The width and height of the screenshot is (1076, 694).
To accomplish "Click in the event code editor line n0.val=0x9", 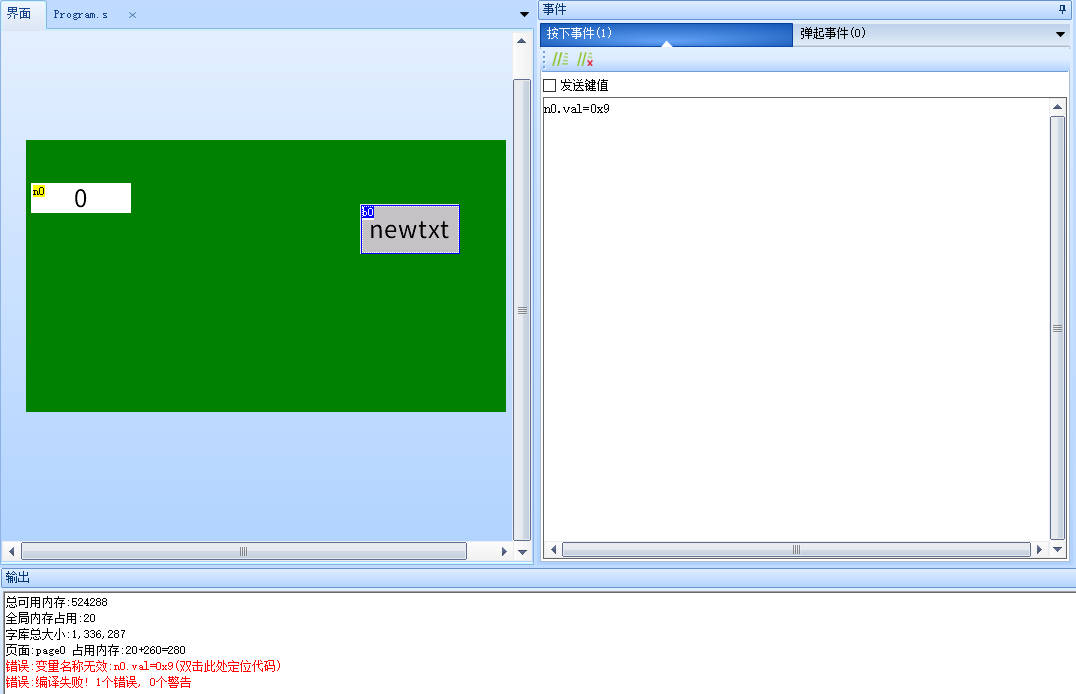I will 577,109.
